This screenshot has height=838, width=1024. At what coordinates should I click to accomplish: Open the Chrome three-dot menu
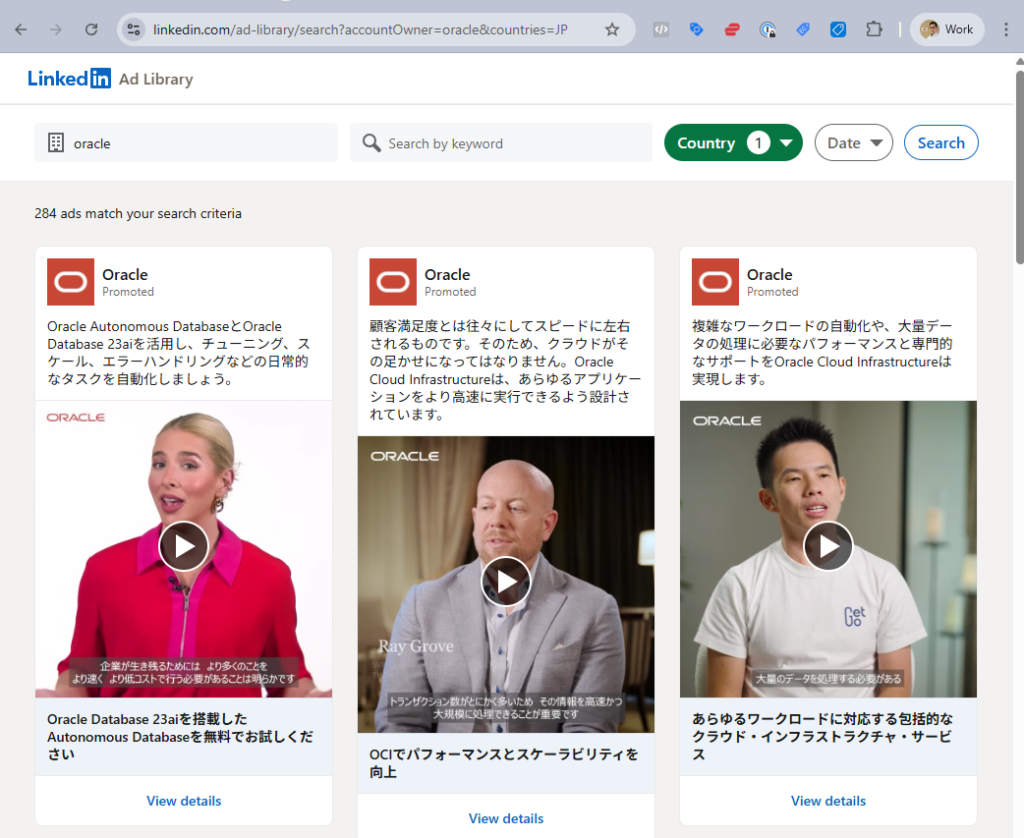(1006, 29)
